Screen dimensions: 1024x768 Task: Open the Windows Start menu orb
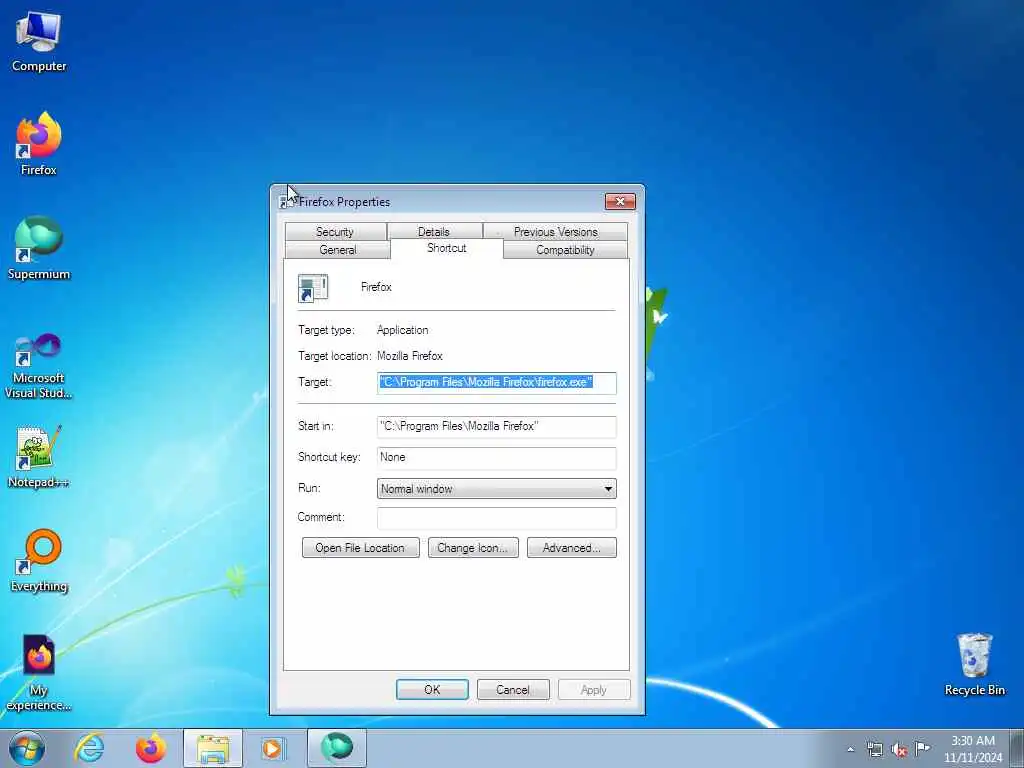(x=27, y=748)
